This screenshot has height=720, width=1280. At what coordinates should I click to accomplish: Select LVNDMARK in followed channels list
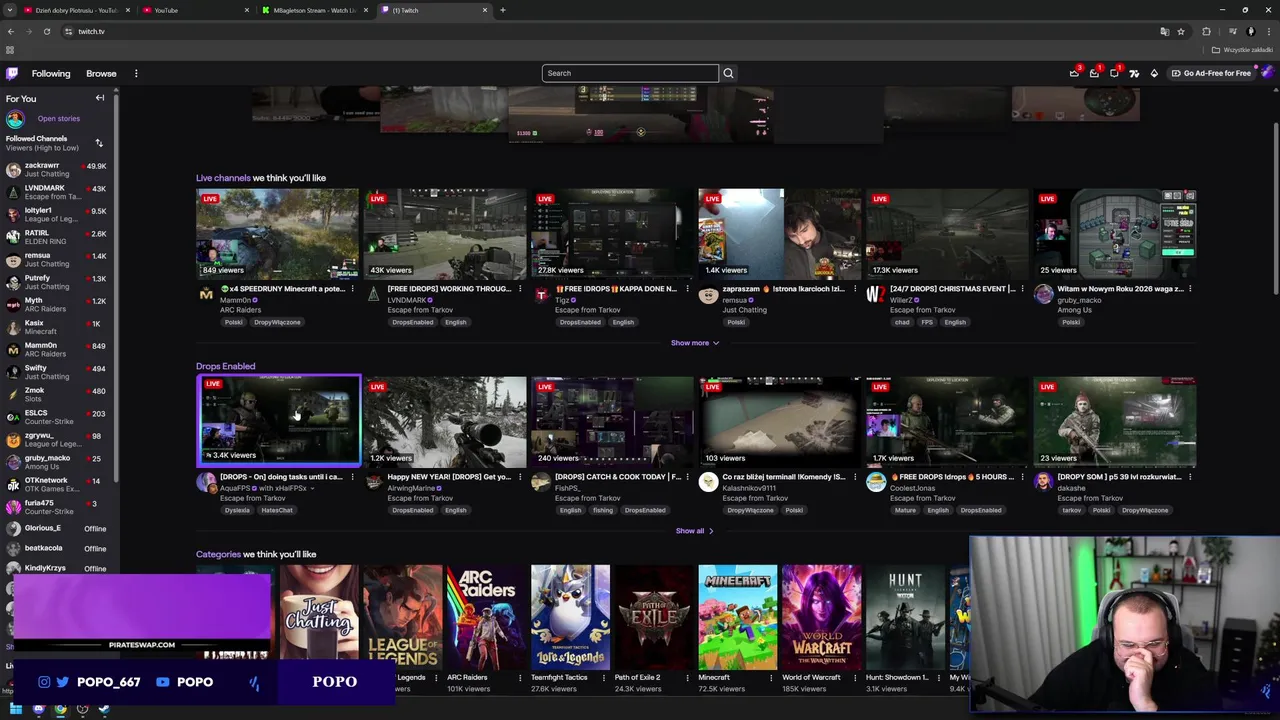56,192
